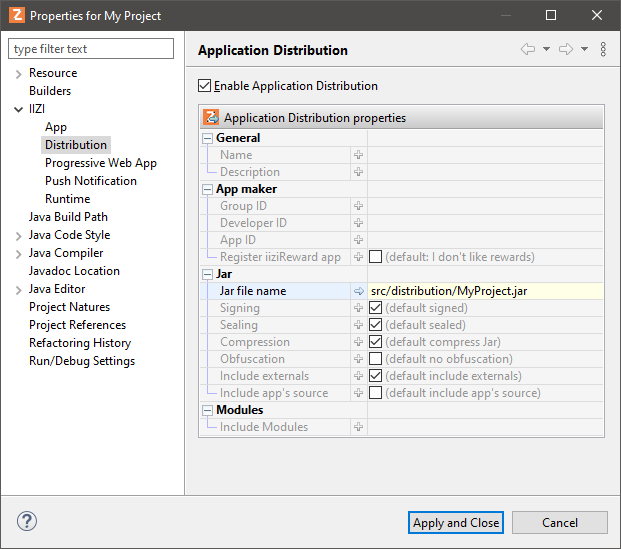Viewport: 621px width, 549px height.
Task: Select Refactoring History
Action: 80,343
